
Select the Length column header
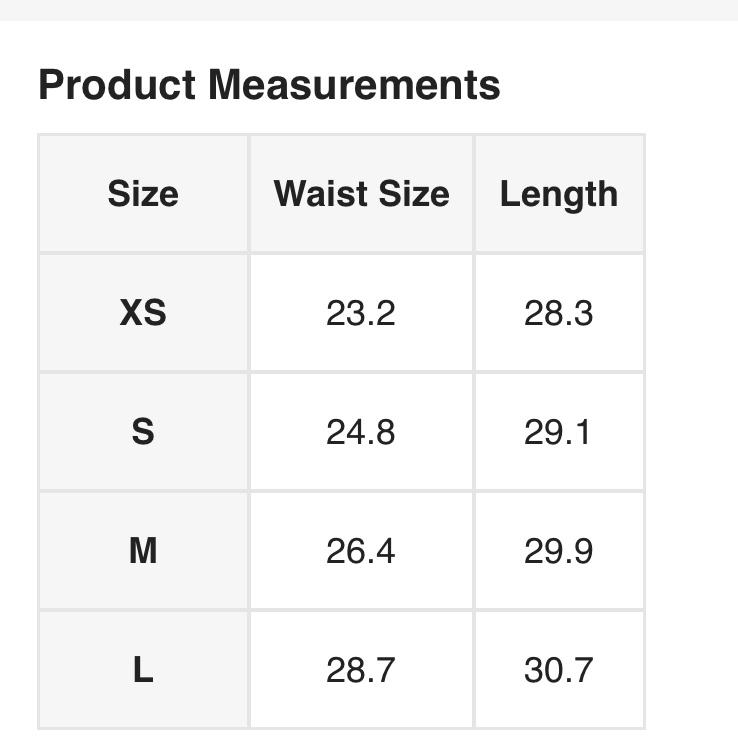coord(559,194)
